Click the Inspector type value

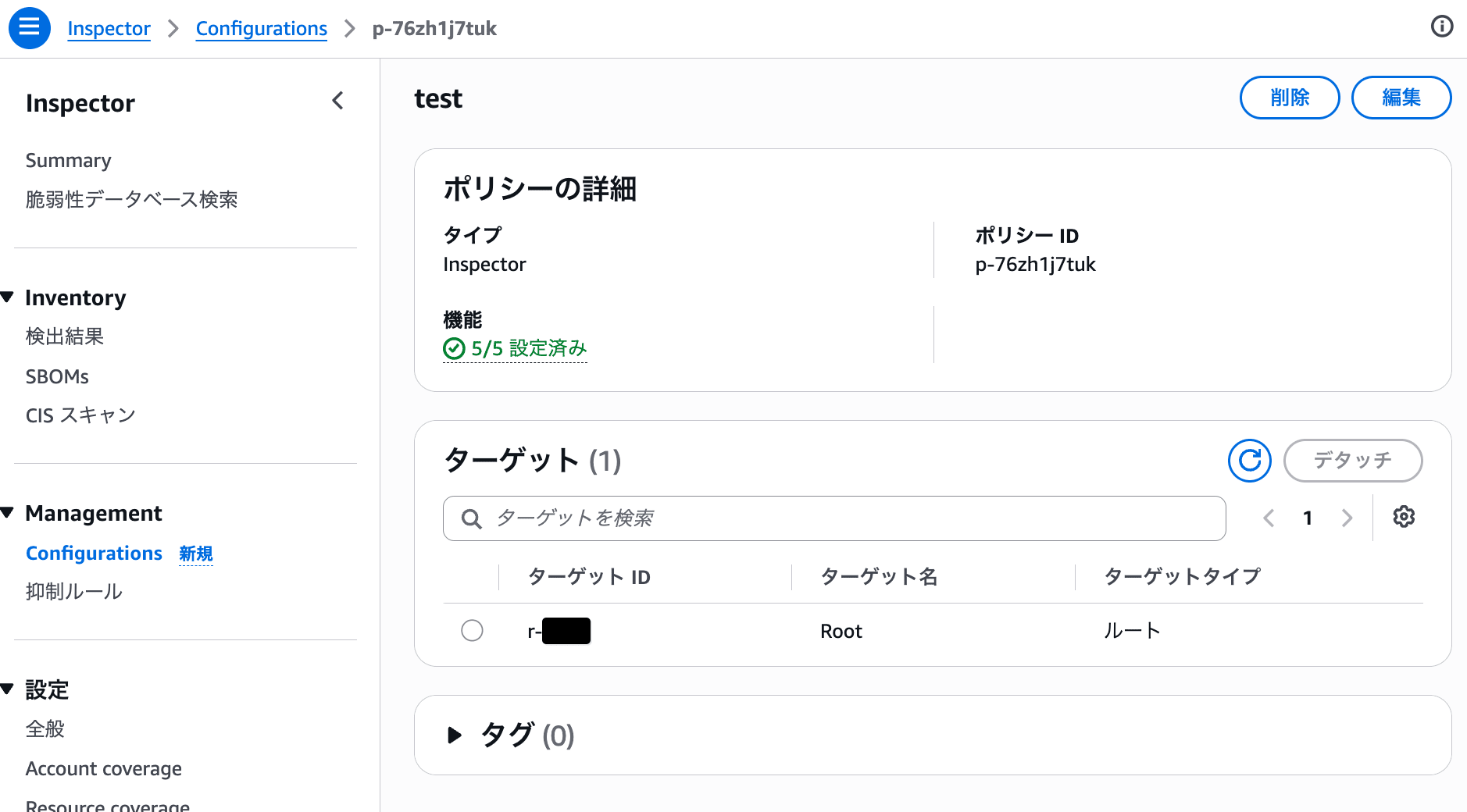[x=484, y=265]
